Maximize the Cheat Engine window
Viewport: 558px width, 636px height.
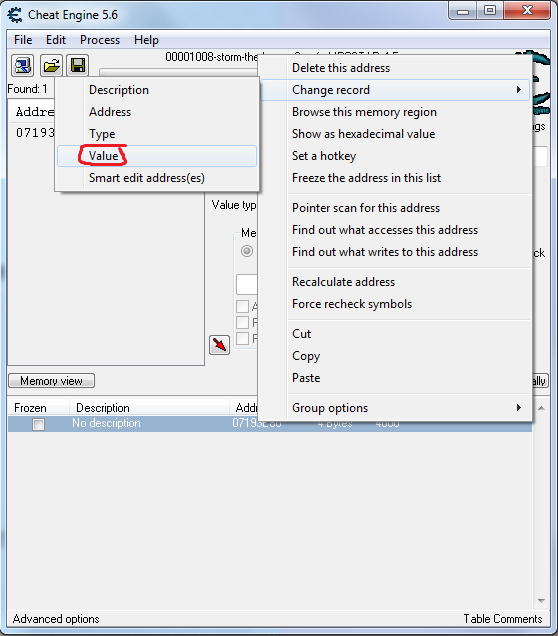point(490,10)
